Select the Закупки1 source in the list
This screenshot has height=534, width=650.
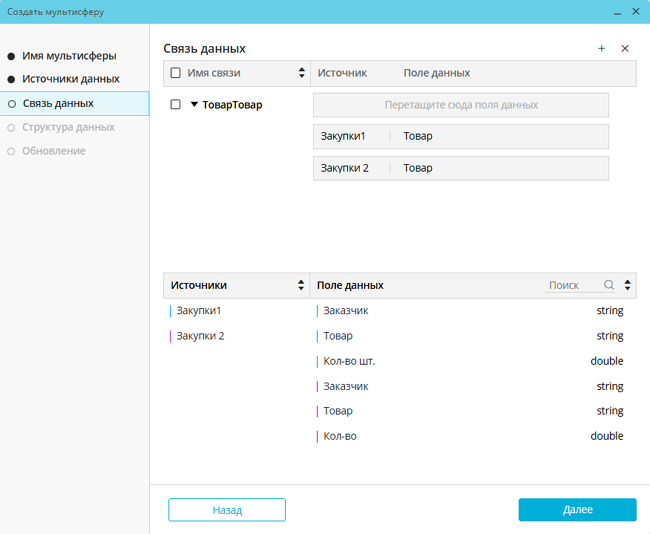[x=198, y=311]
